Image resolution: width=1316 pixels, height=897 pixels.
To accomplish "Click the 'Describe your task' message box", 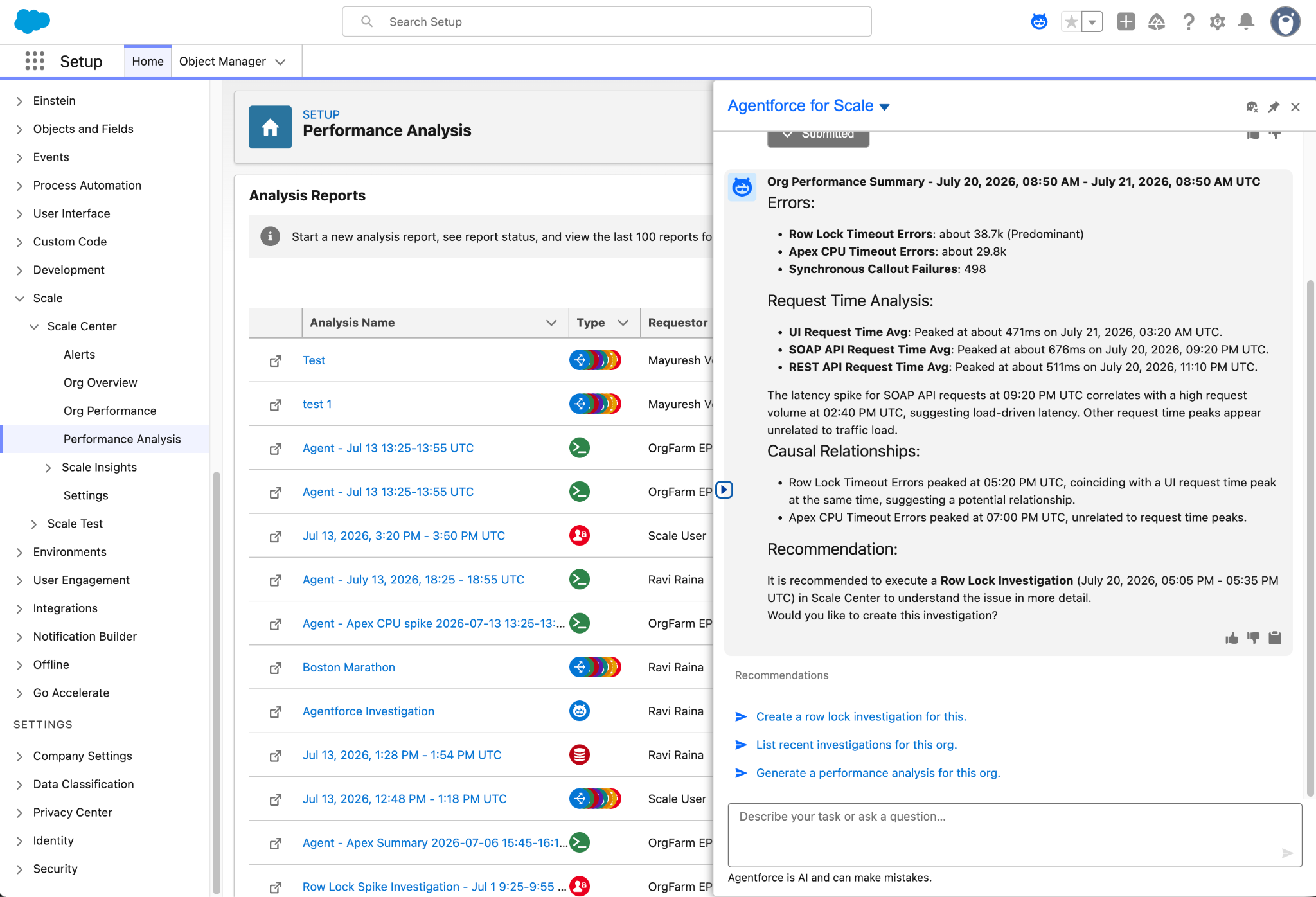I will click(1015, 835).
